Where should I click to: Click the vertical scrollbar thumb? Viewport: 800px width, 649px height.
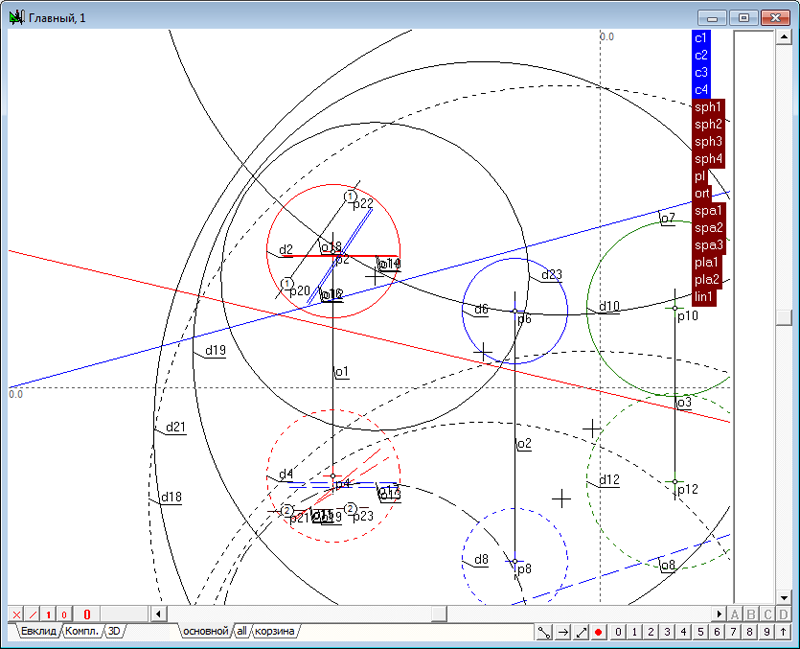pos(784,317)
